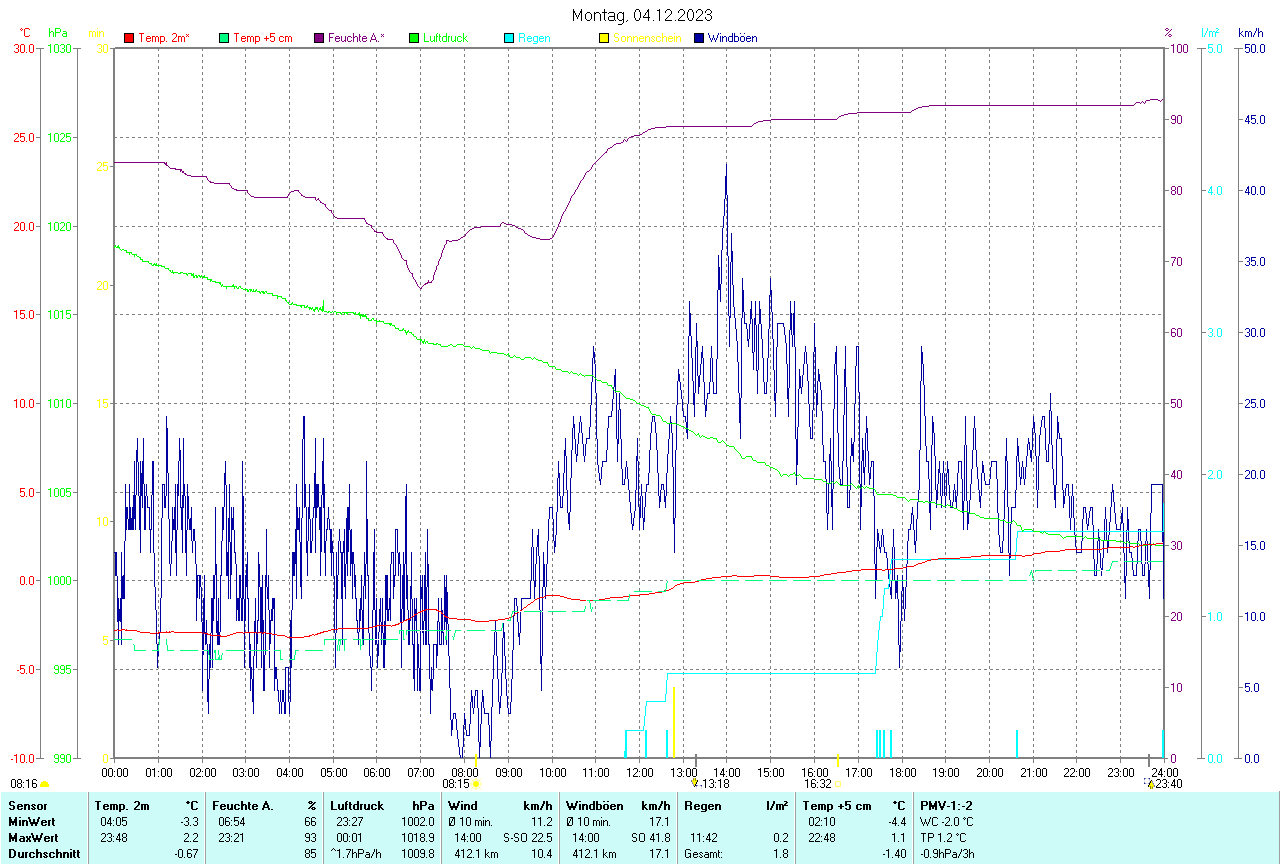Click the rain time '11:42'
1280x864 pixels.
click(x=703, y=837)
